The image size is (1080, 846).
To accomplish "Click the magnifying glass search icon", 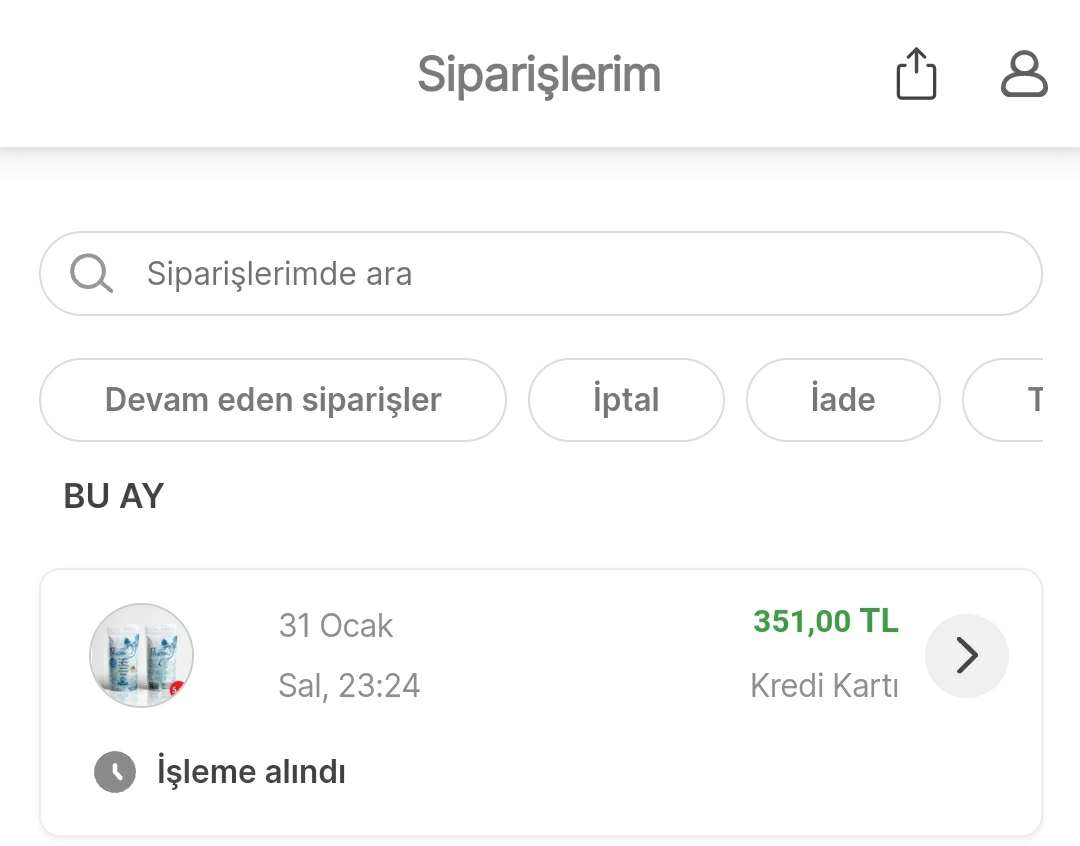I will pyautogui.click(x=91, y=273).
